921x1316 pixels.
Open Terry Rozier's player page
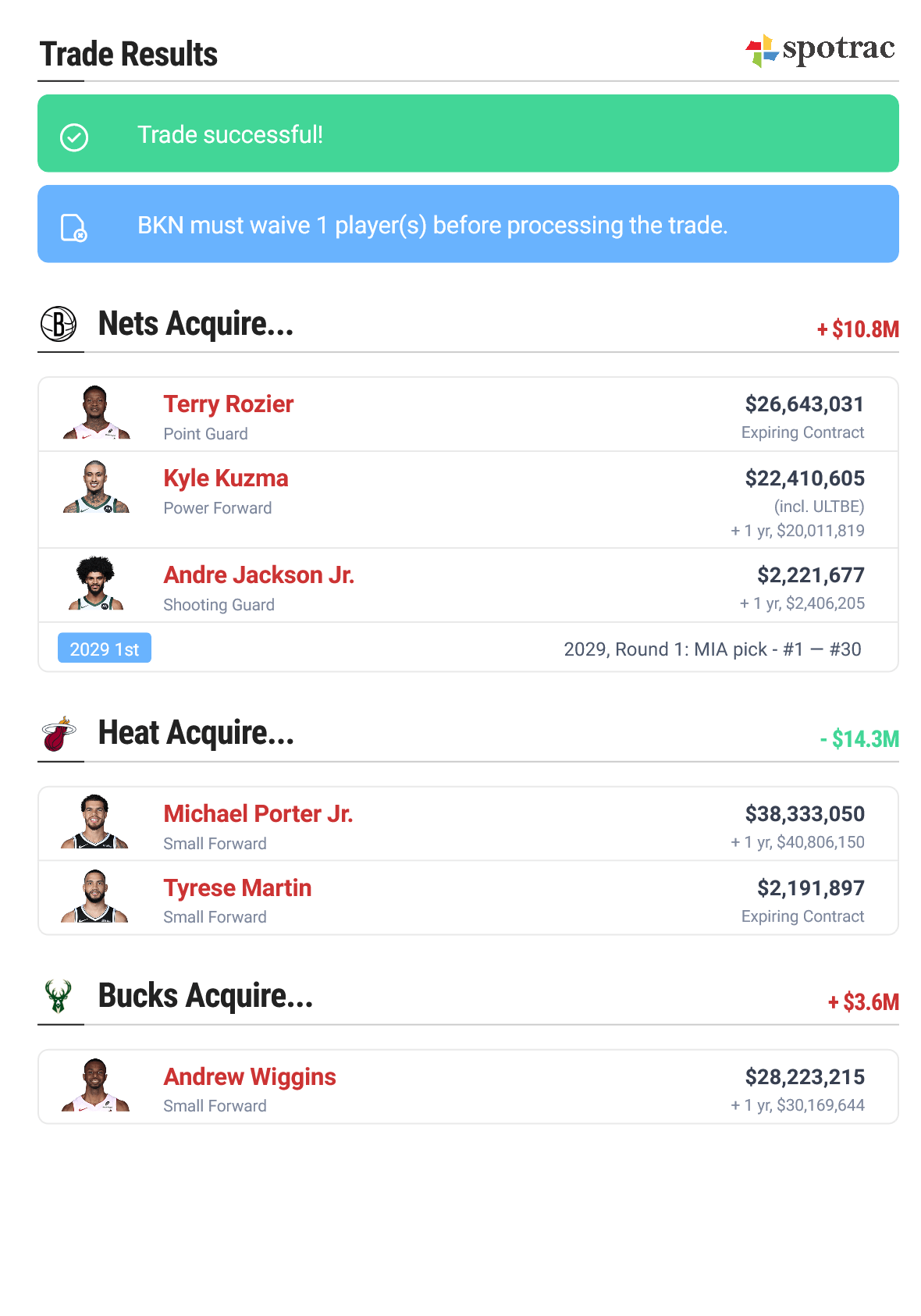(228, 404)
